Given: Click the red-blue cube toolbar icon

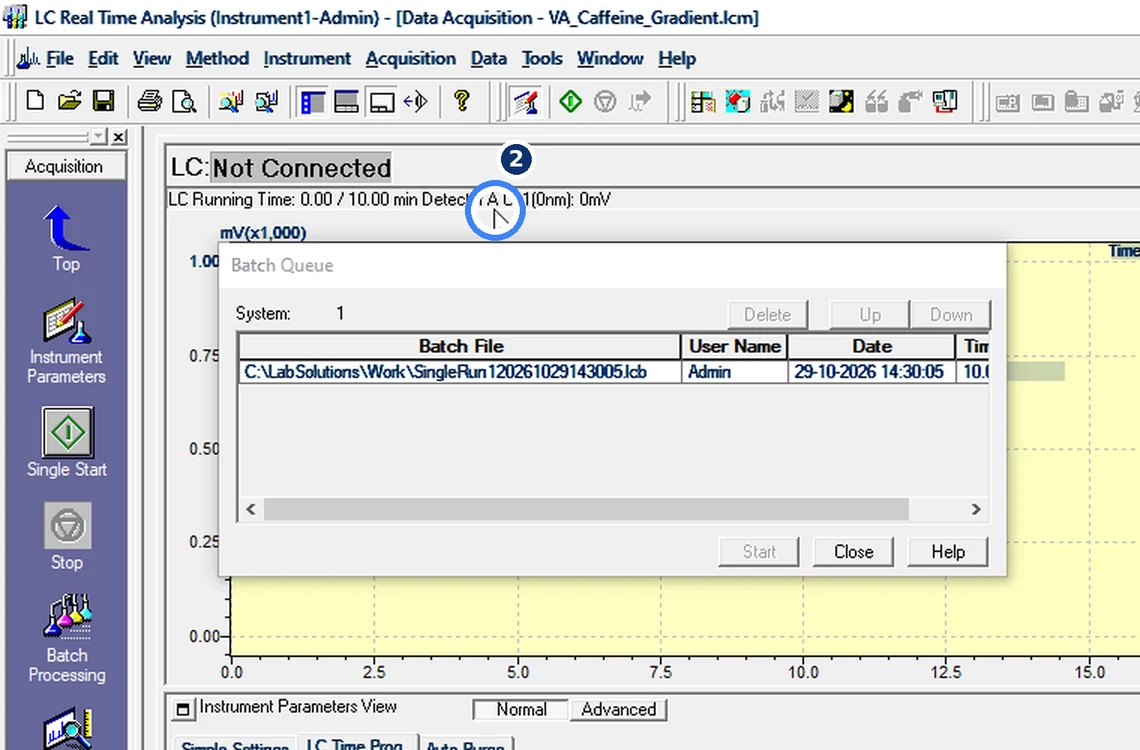Looking at the screenshot, I should point(737,102).
